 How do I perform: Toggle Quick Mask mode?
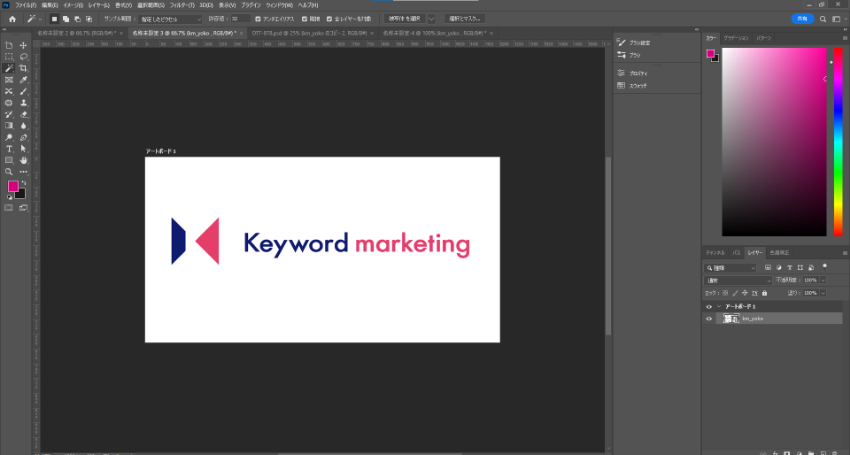[x=9, y=208]
